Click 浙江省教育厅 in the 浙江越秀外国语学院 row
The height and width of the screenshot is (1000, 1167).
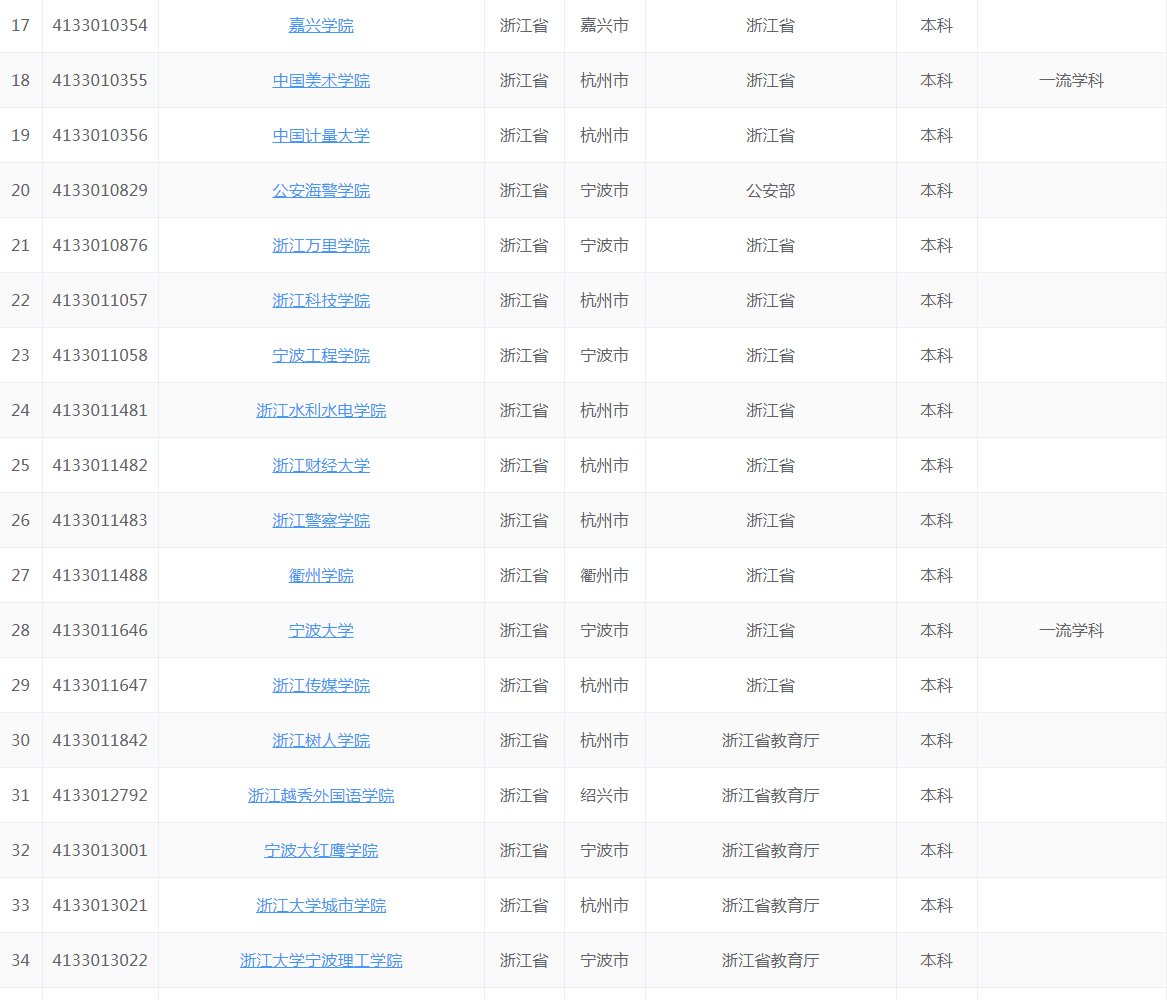770,796
